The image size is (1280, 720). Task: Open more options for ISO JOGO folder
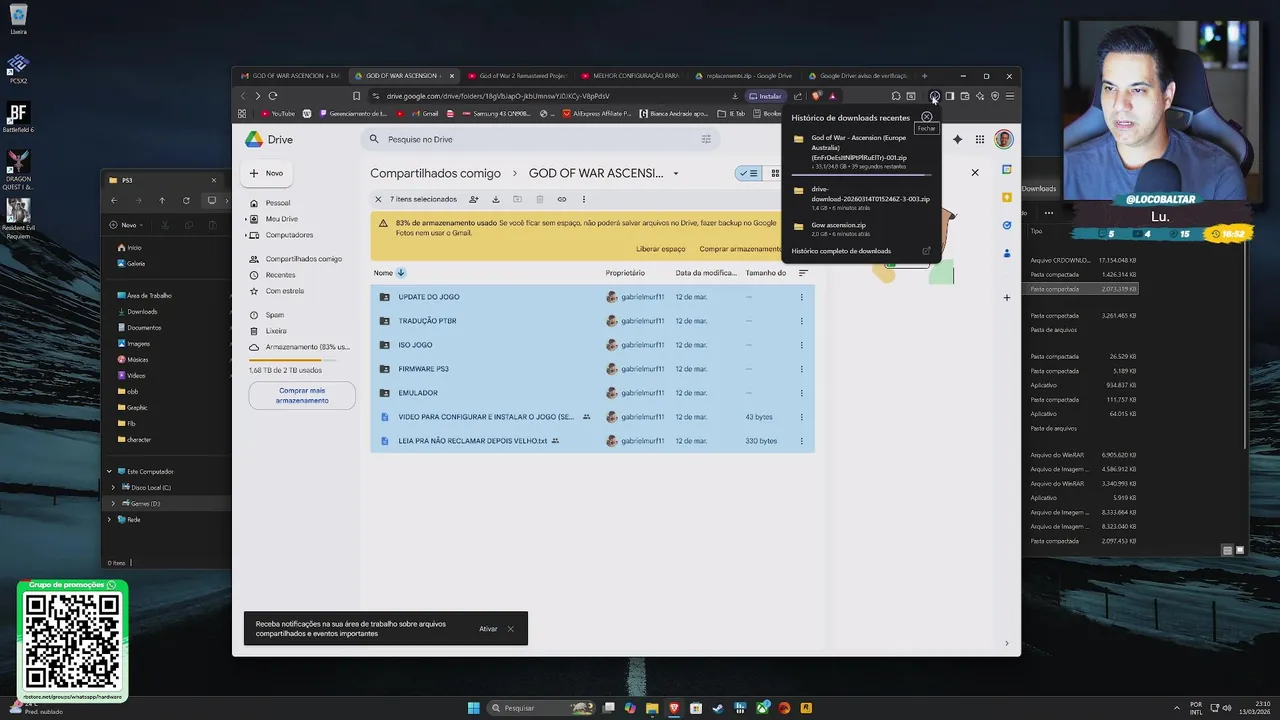[x=801, y=345]
